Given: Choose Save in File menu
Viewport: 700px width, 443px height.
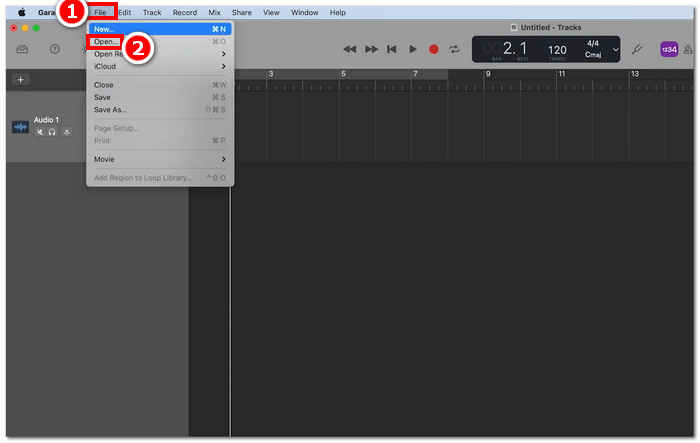Looking at the screenshot, I should 160,97.
